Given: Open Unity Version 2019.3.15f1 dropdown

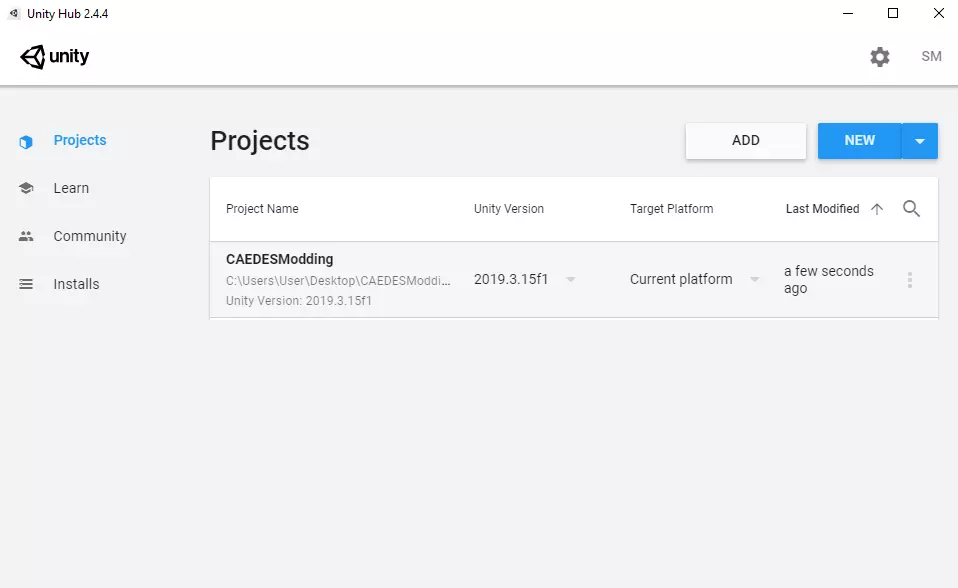Looking at the screenshot, I should (570, 280).
